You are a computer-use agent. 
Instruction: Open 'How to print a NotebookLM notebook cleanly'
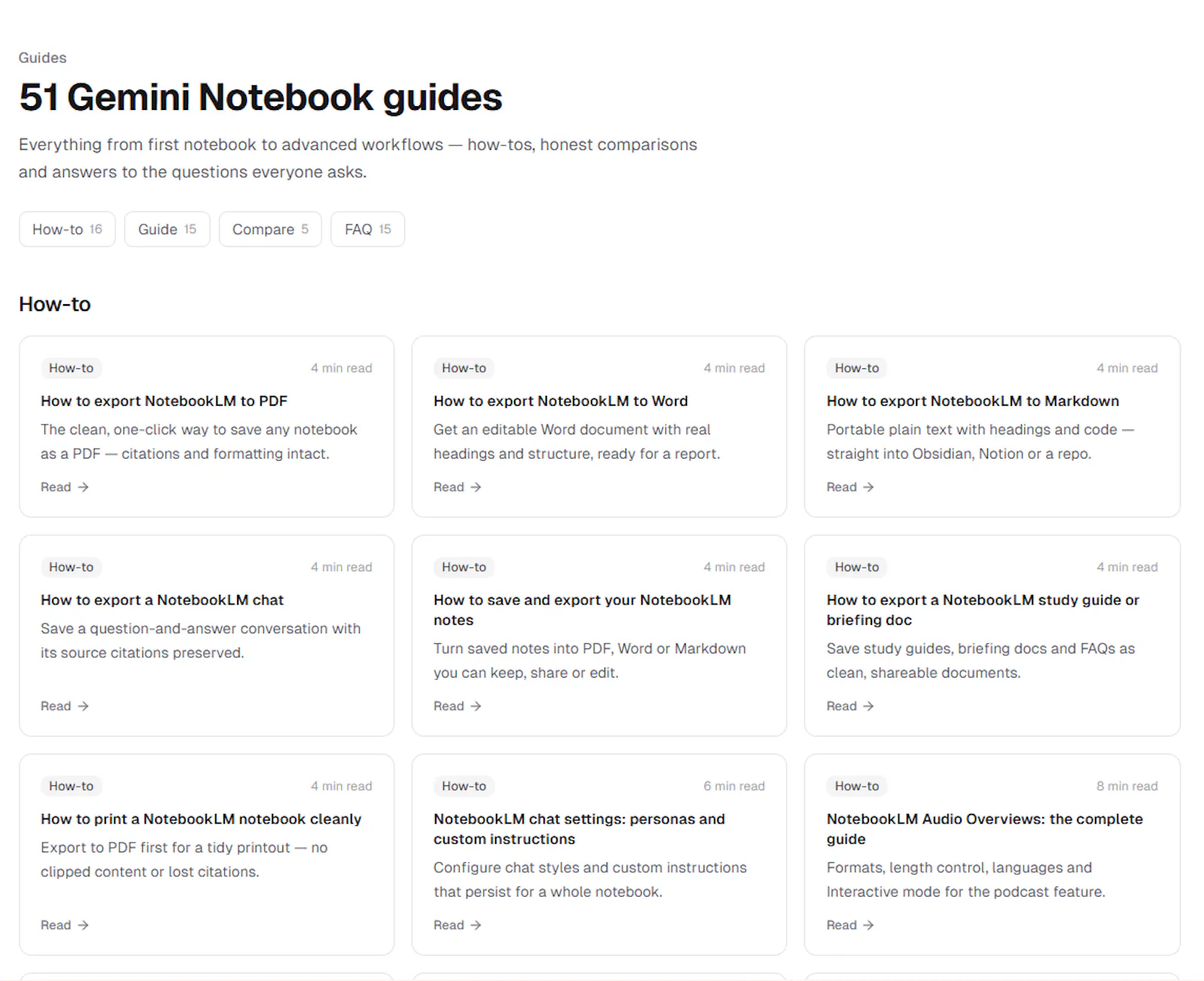click(x=201, y=819)
